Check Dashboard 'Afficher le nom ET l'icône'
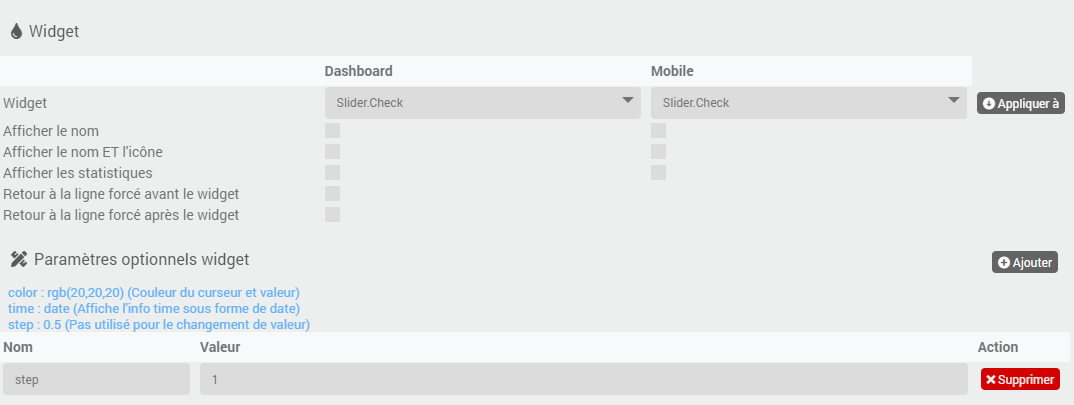1074x405 pixels. pyautogui.click(x=332, y=151)
